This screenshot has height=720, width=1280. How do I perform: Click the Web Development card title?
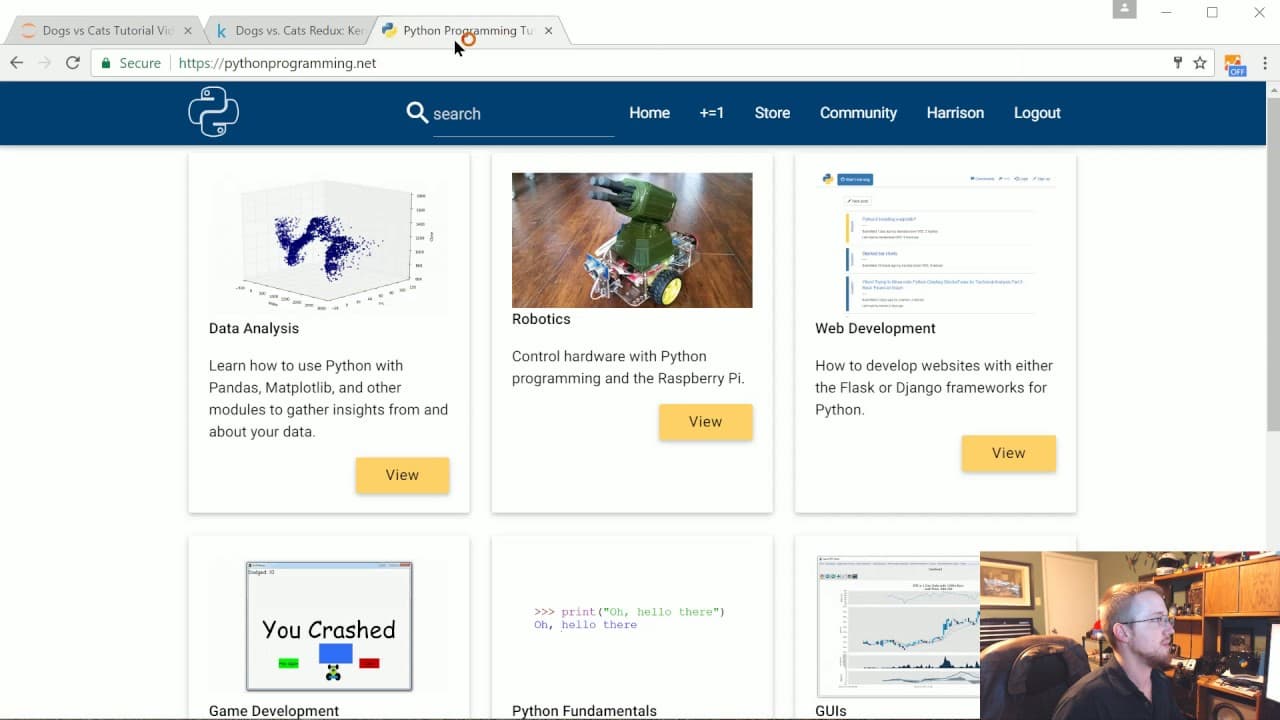tap(875, 328)
